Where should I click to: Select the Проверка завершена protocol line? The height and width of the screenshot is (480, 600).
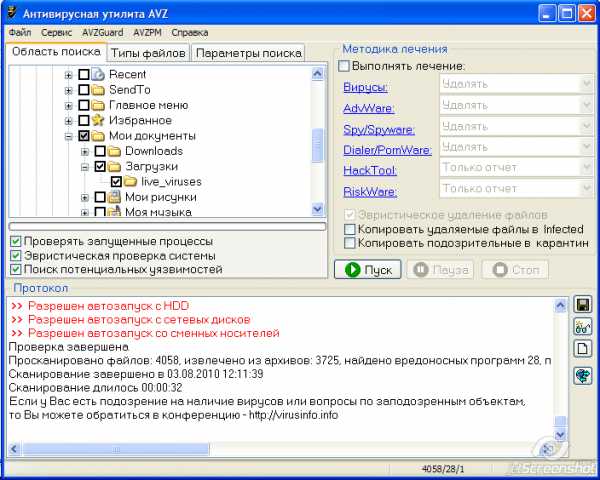(x=69, y=347)
